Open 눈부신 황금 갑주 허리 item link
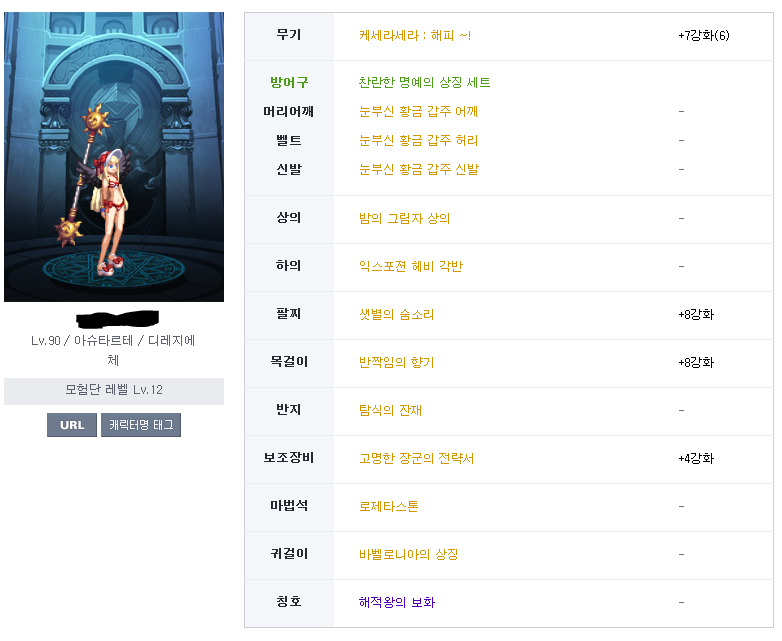This screenshot has height=641, width=782. click(418, 140)
